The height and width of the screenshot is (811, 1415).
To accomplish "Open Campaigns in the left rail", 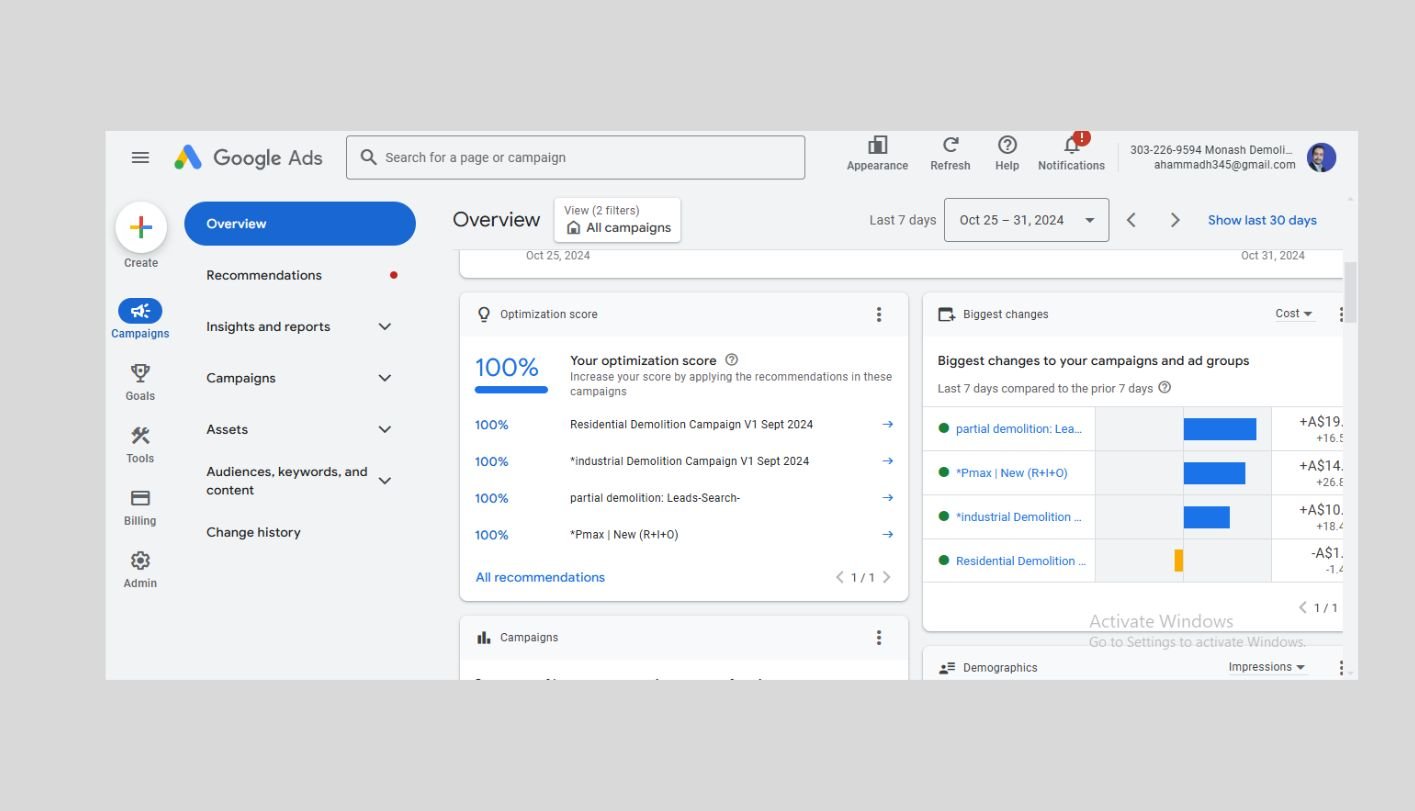I will (140, 319).
